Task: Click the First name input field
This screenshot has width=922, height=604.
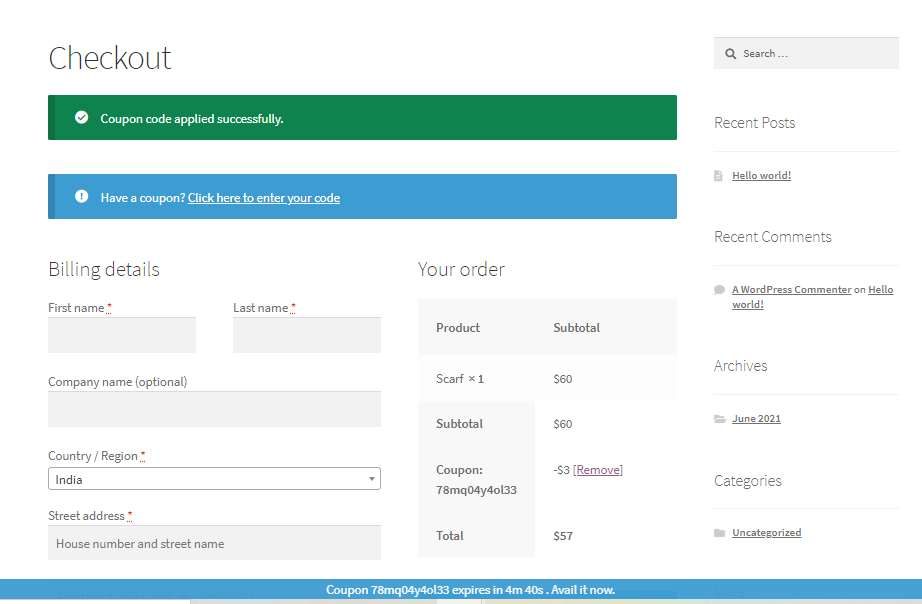Action: [x=122, y=335]
